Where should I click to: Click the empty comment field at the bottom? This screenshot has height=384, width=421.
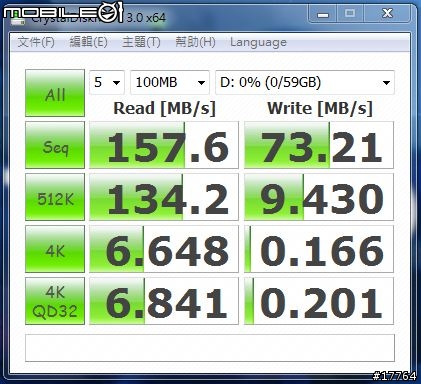pos(210,348)
